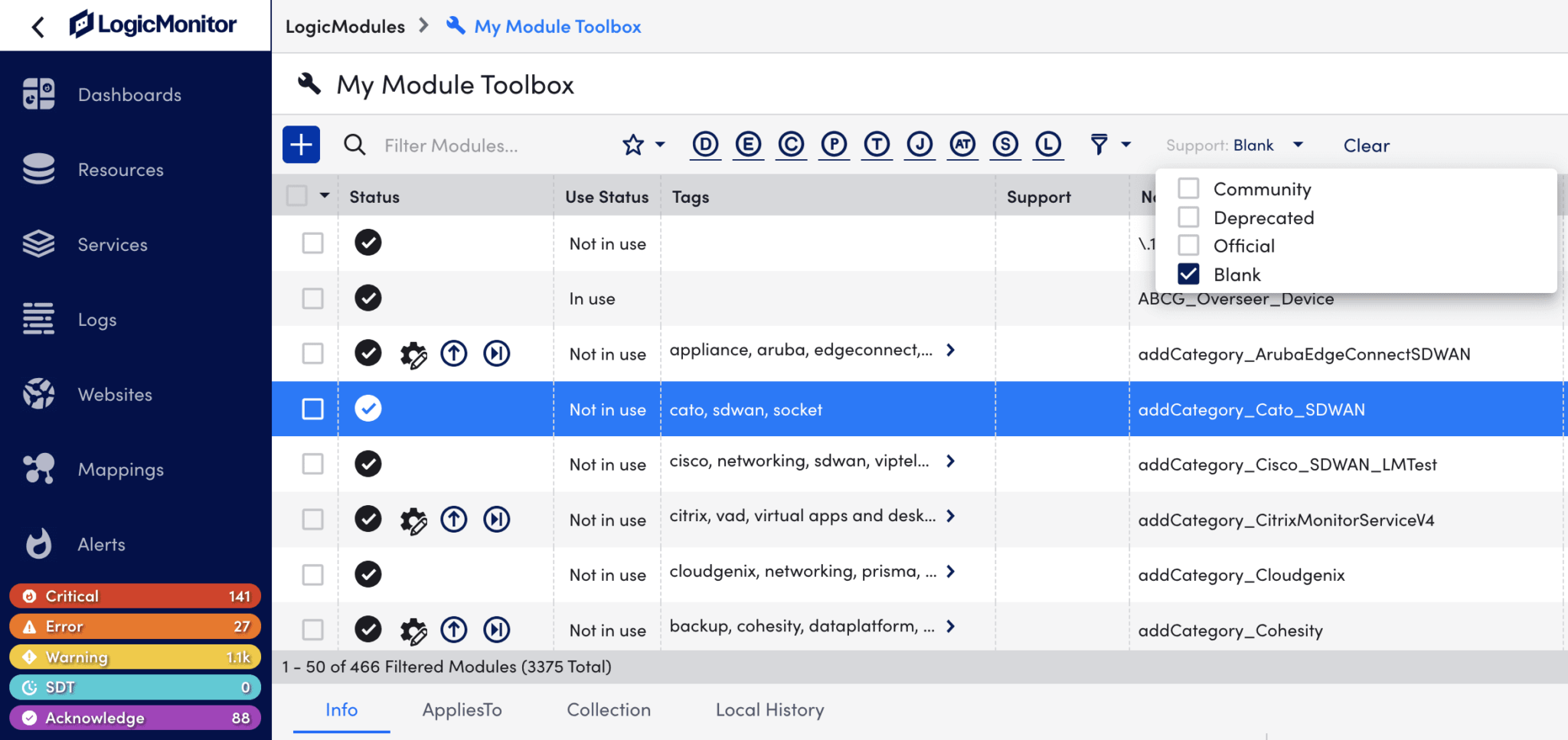Check the addCategory_Cato_SDWAN row checkbox
Viewport: 1568px width, 740px height.
[312, 409]
